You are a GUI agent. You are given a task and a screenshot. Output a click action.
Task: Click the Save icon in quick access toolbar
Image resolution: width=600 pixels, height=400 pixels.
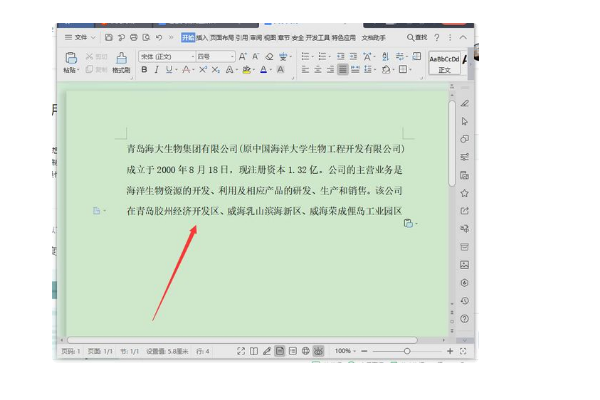pos(109,38)
